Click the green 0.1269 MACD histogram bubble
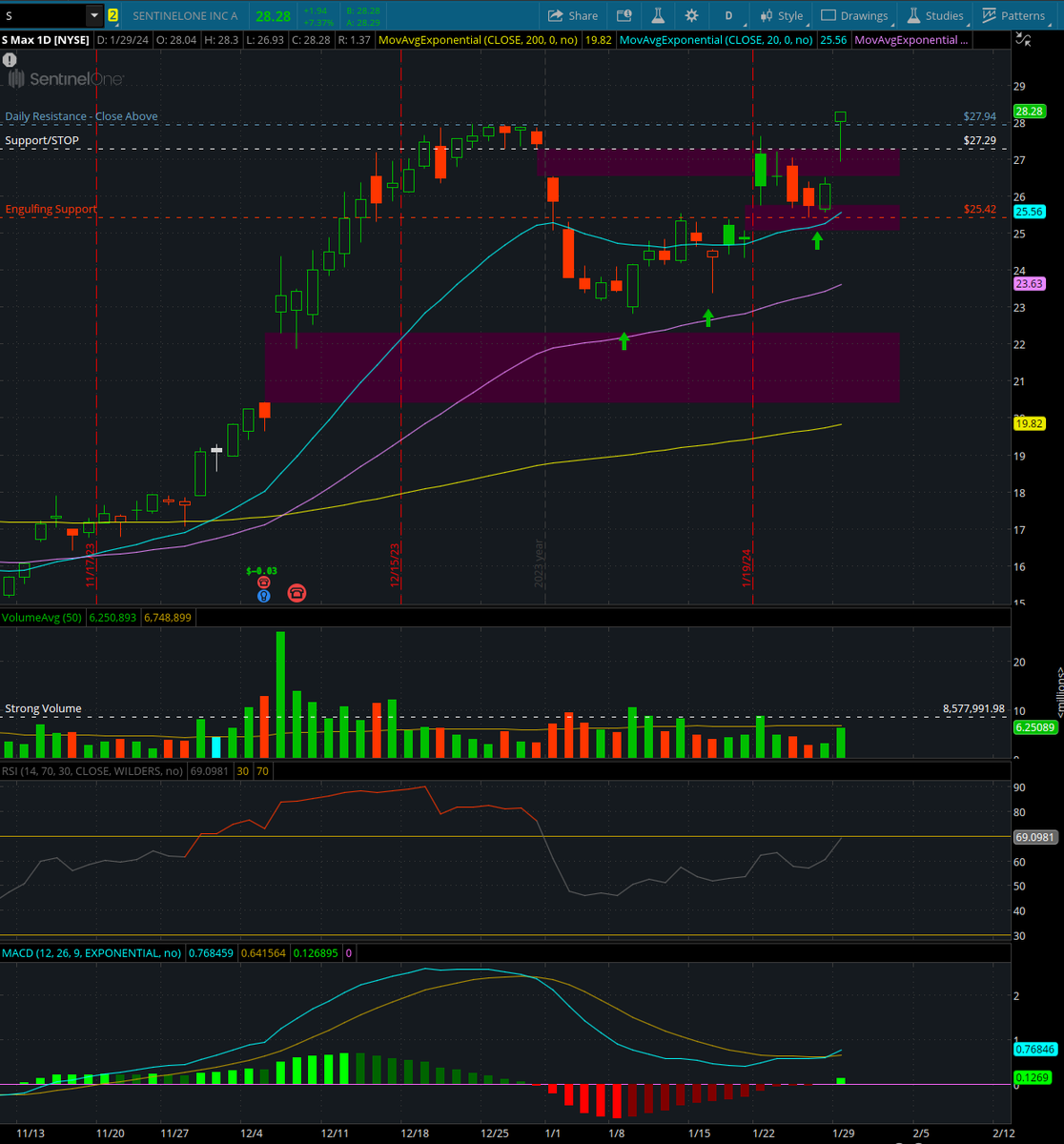1064x1144 pixels. 1031,1078
